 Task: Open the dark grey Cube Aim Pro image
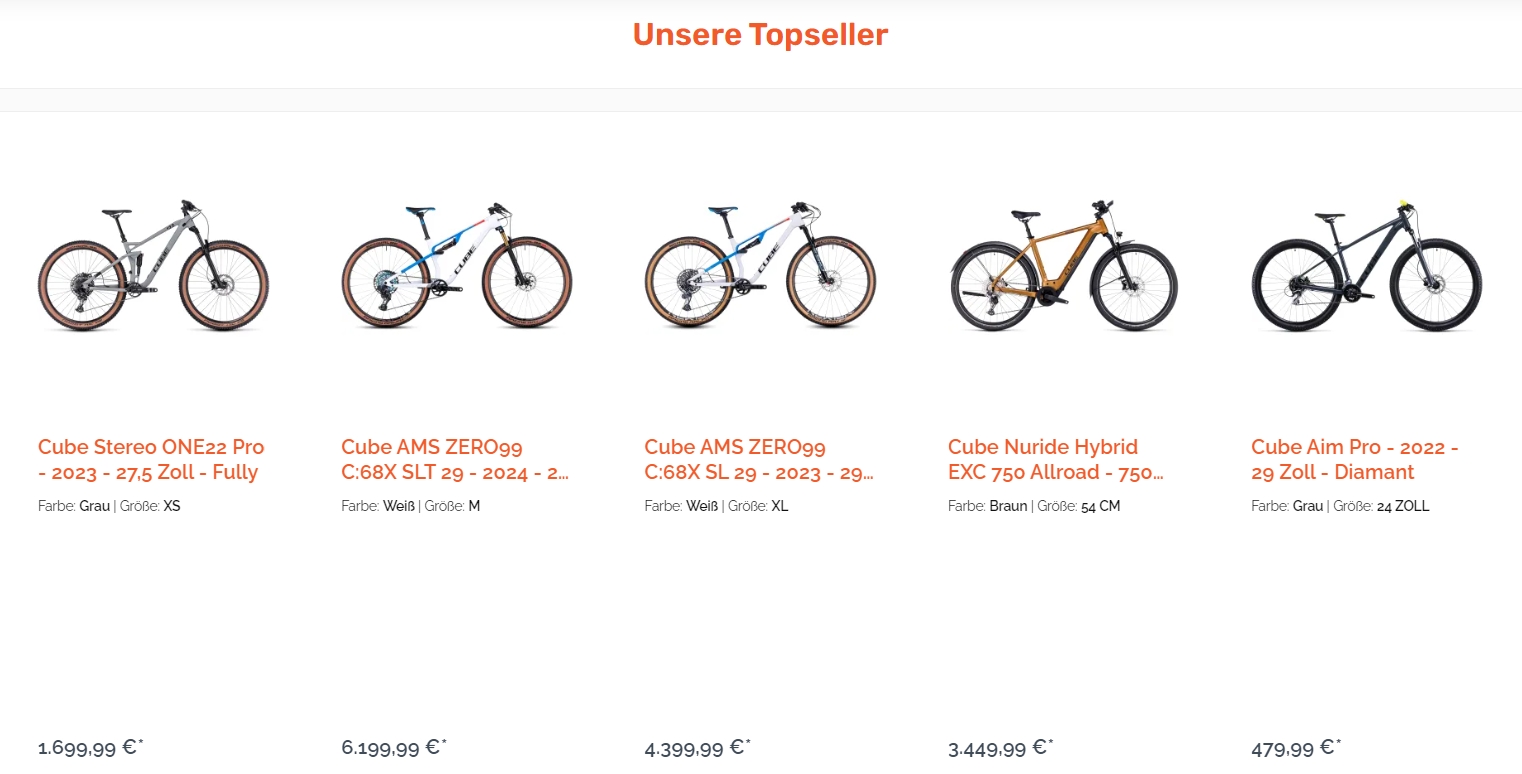click(1367, 265)
